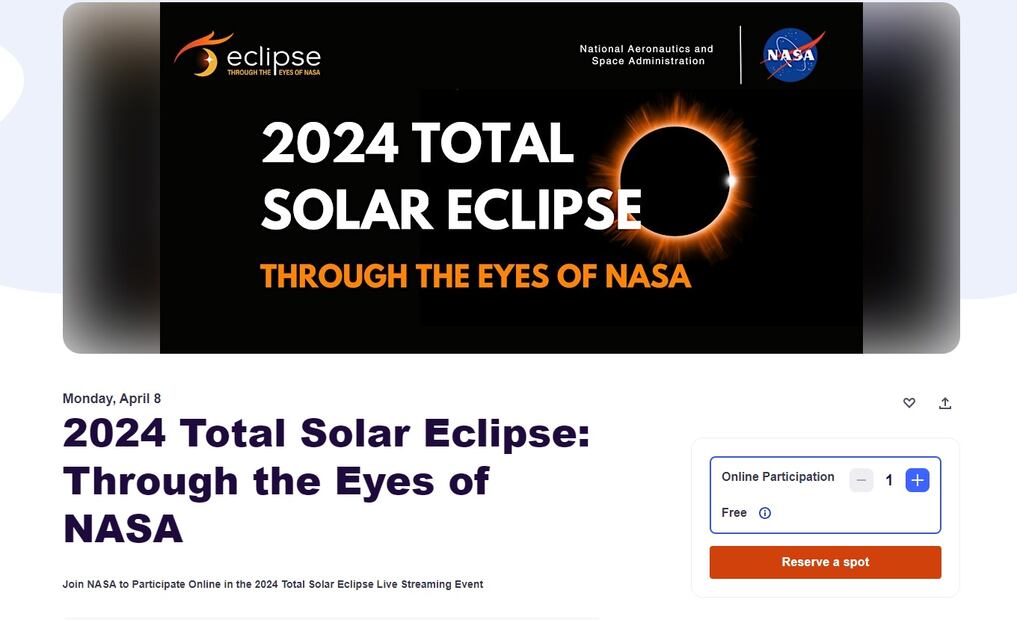Click the Join NASA description line
The image size is (1017, 620).
click(273, 584)
